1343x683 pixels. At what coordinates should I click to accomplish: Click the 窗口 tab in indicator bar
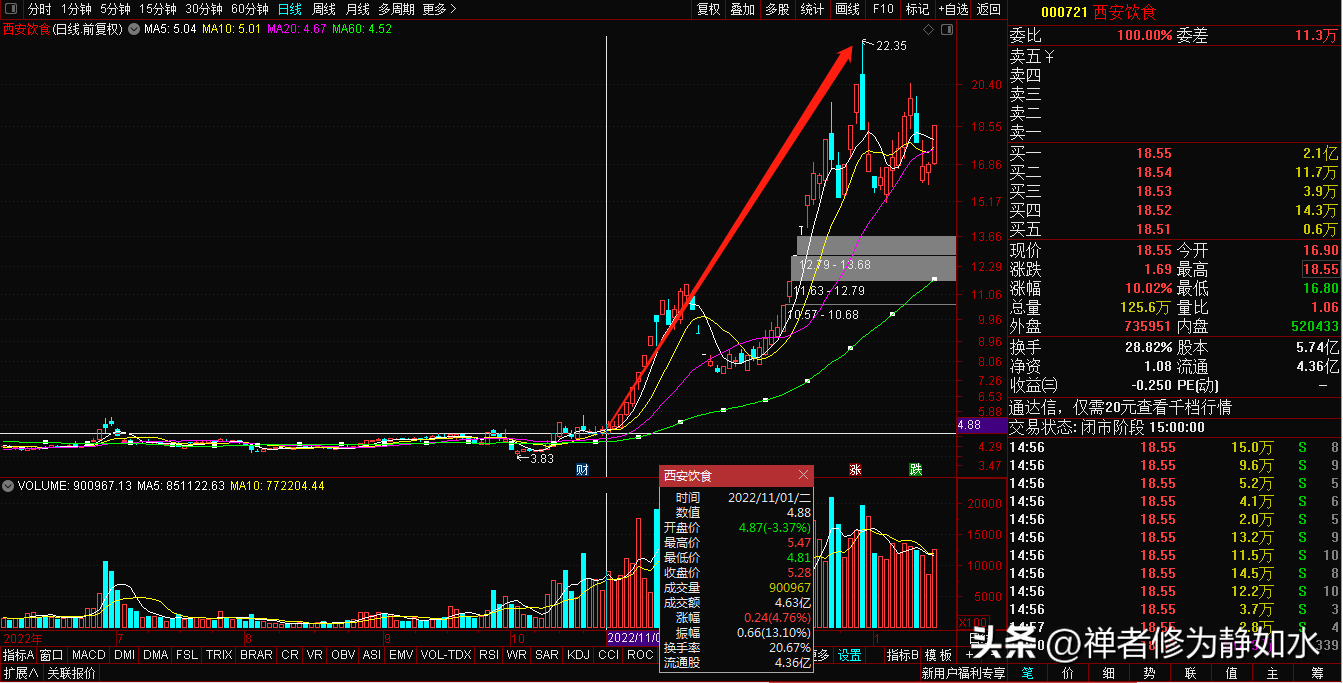coord(52,655)
